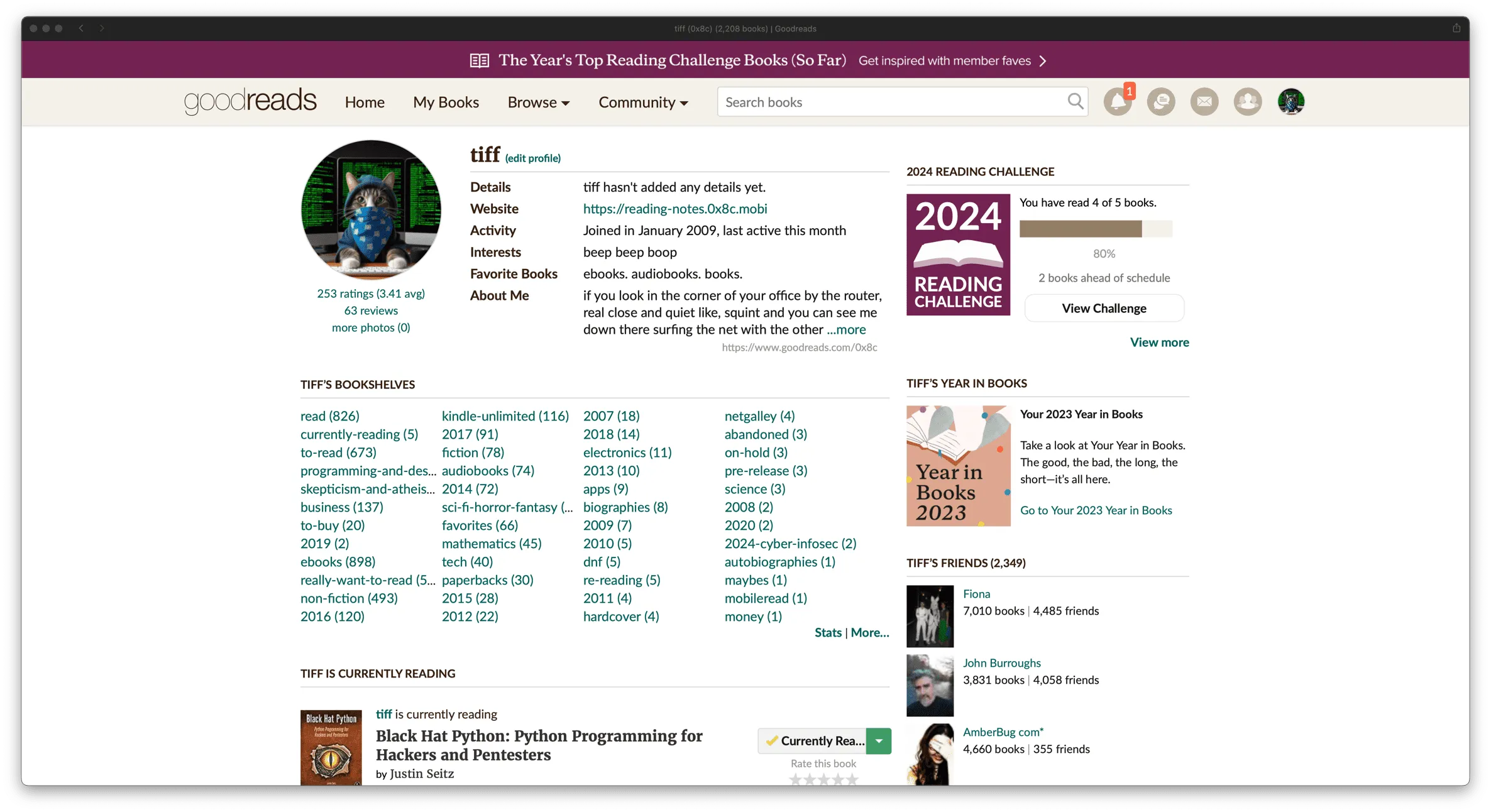Open the reading-notes.0x8c.mobi website link
Image resolution: width=1491 pixels, height=812 pixels.
(x=675, y=208)
